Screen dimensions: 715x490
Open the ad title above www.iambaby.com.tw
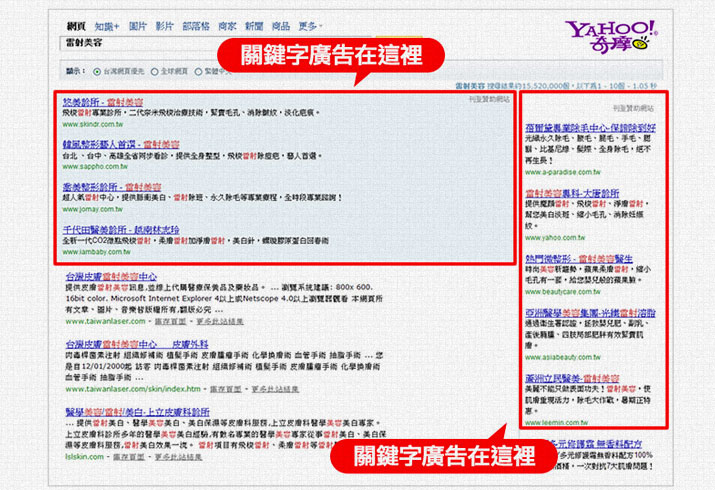121,230
